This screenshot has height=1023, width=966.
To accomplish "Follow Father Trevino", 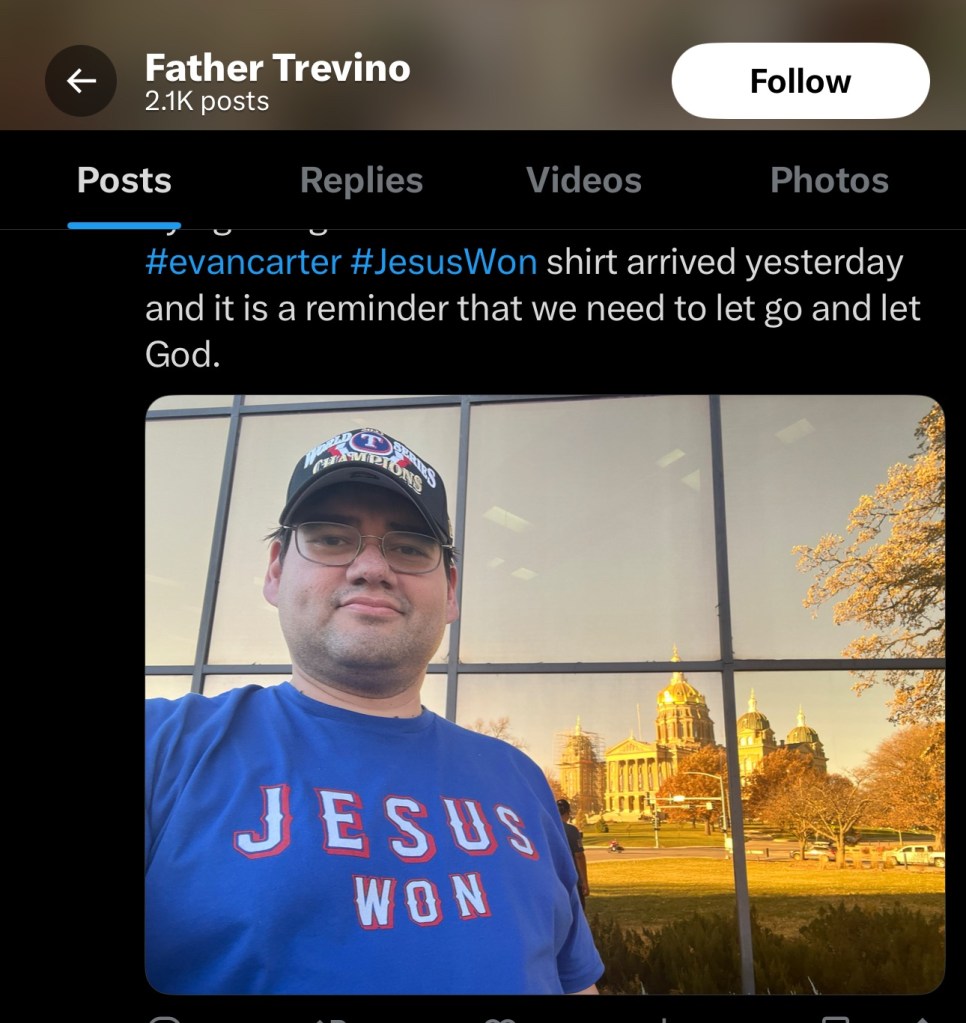I will (800, 81).
